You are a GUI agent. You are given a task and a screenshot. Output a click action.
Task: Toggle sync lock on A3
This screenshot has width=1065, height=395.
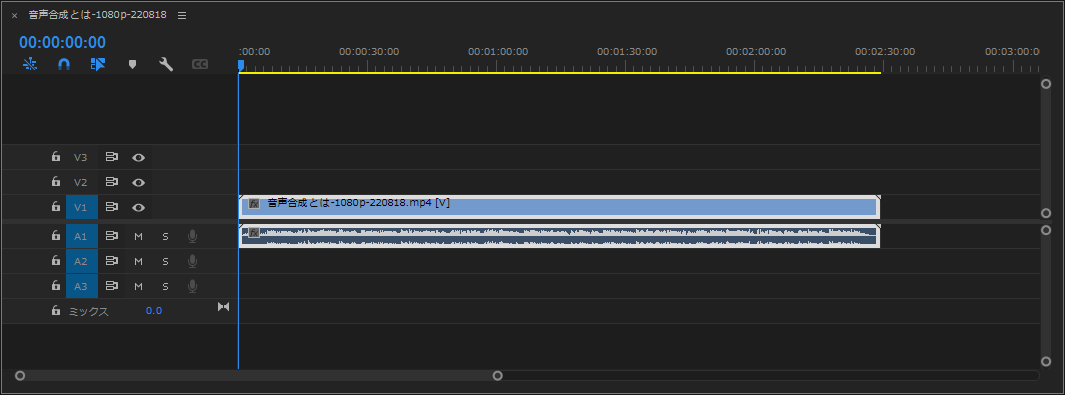pos(111,286)
